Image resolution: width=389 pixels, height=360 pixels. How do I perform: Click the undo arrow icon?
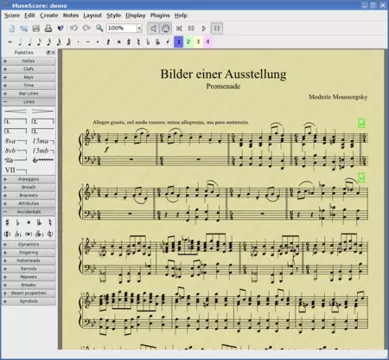(74, 28)
